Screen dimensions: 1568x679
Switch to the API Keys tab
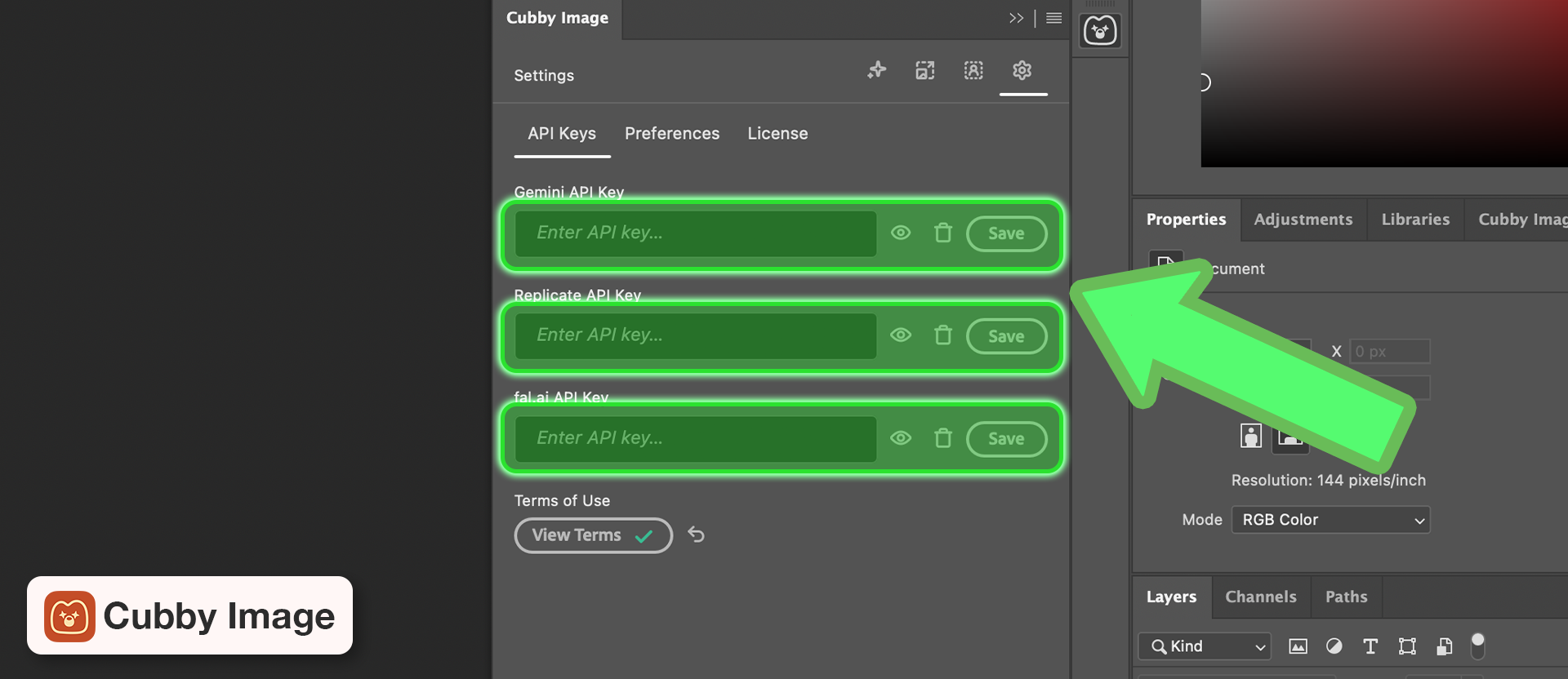pos(562,134)
